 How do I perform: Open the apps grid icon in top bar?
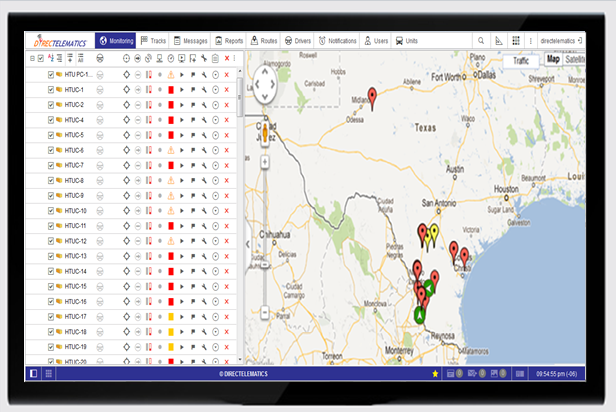click(x=515, y=41)
